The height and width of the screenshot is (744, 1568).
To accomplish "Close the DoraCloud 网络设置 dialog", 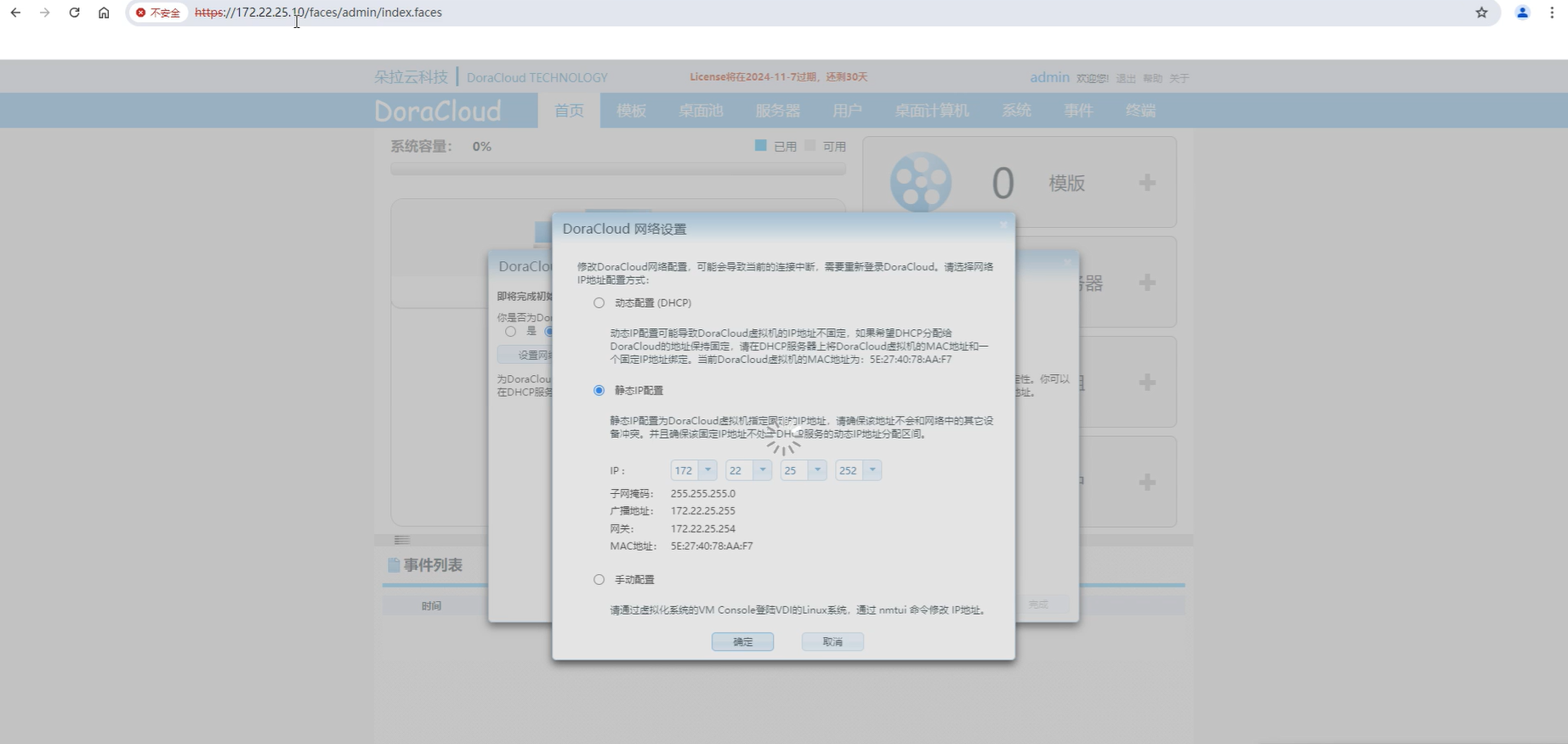I will tap(1003, 225).
